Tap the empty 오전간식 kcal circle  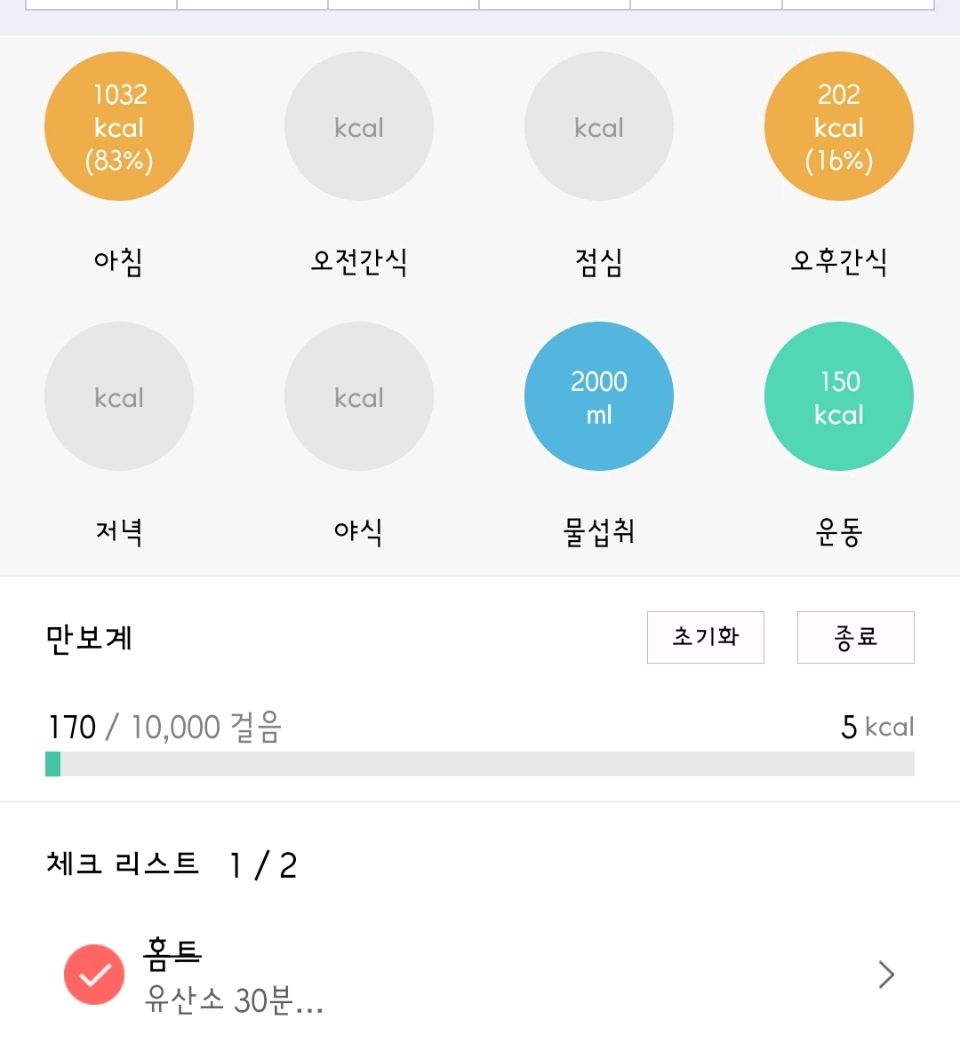pos(359,126)
